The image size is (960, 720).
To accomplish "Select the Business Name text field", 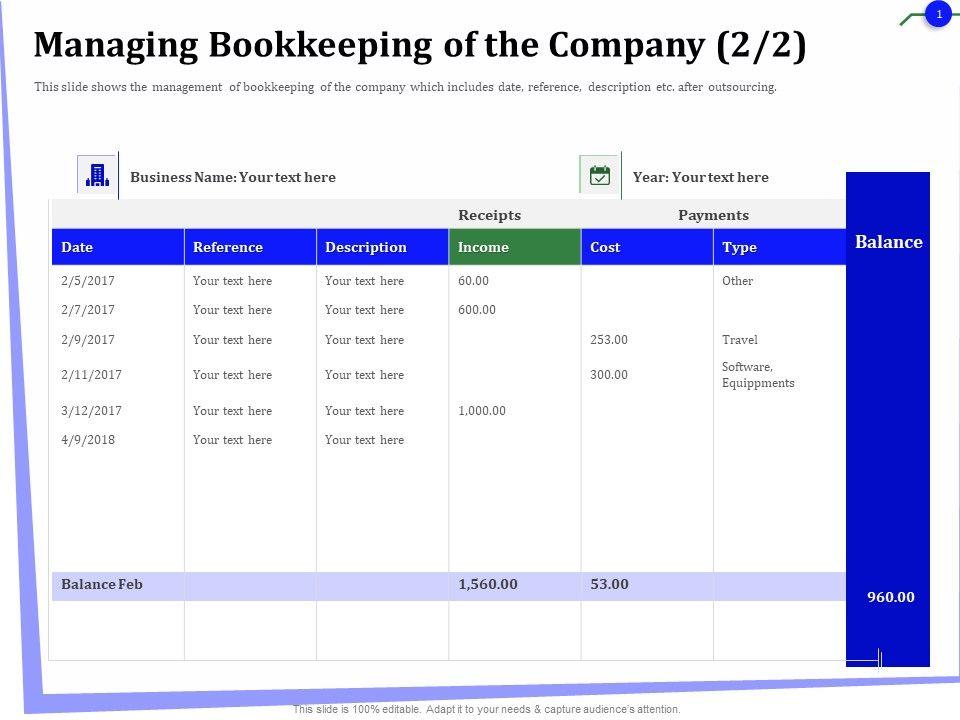I will tap(233, 177).
